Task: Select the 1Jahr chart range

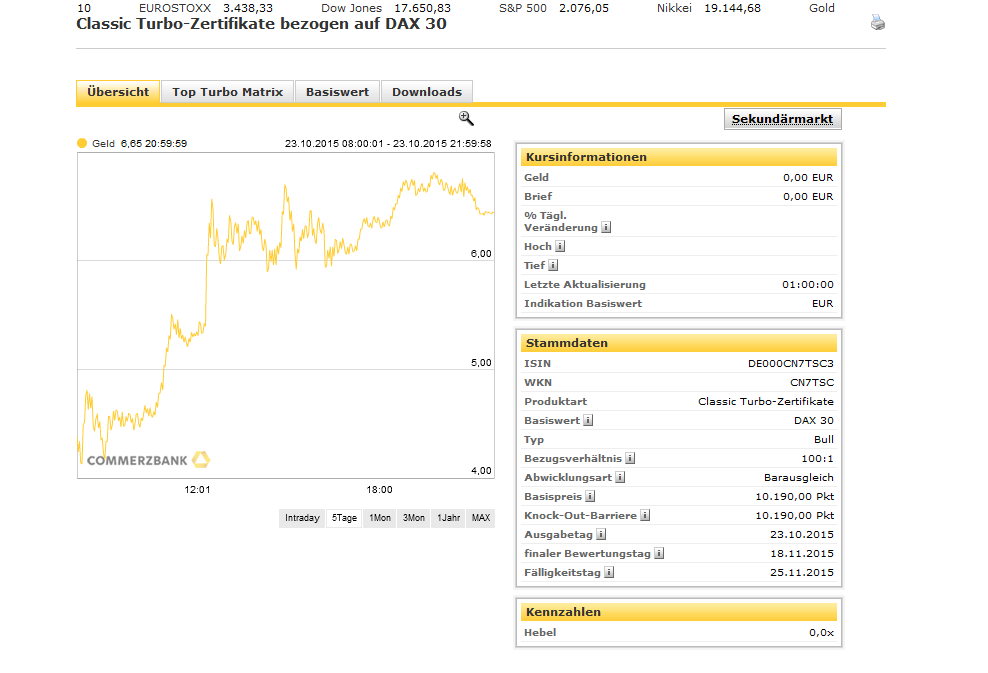Action: coord(449,518)
